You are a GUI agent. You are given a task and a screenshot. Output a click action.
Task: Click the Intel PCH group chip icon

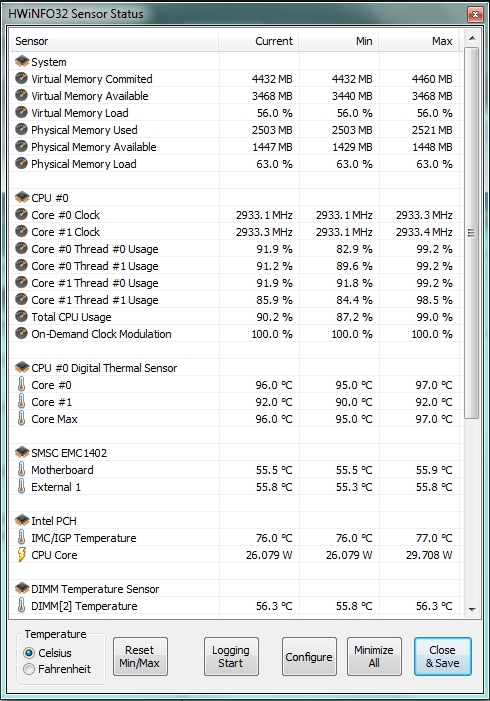(x=22, y=520)
